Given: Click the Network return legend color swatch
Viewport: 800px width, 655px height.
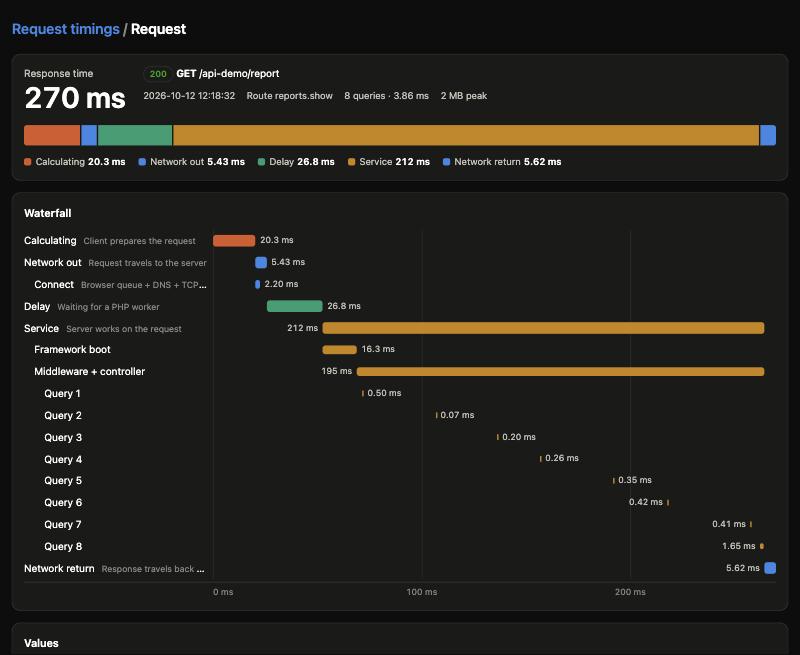Looking at the screenshot, I should click(x=446, y=162).
